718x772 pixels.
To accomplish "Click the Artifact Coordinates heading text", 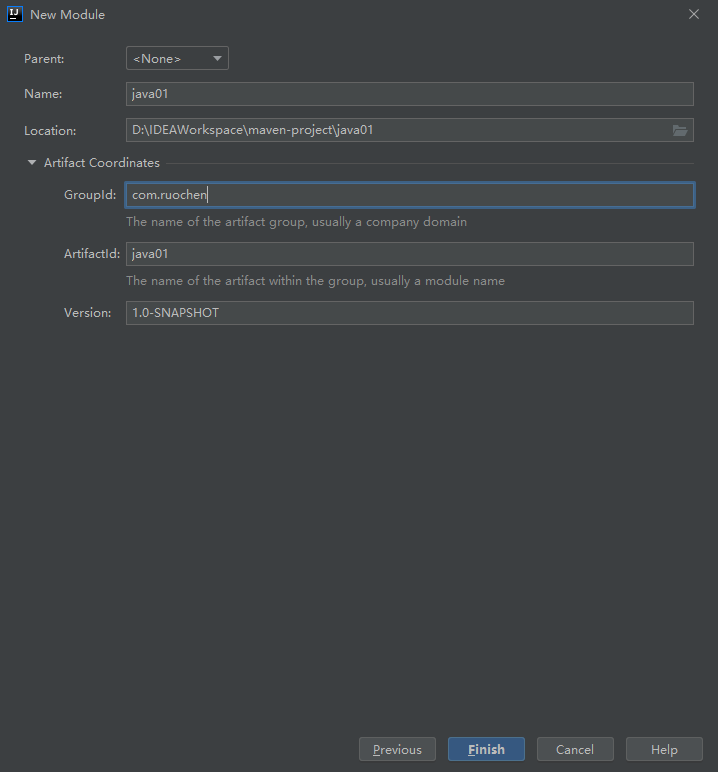I will [102, 163].
